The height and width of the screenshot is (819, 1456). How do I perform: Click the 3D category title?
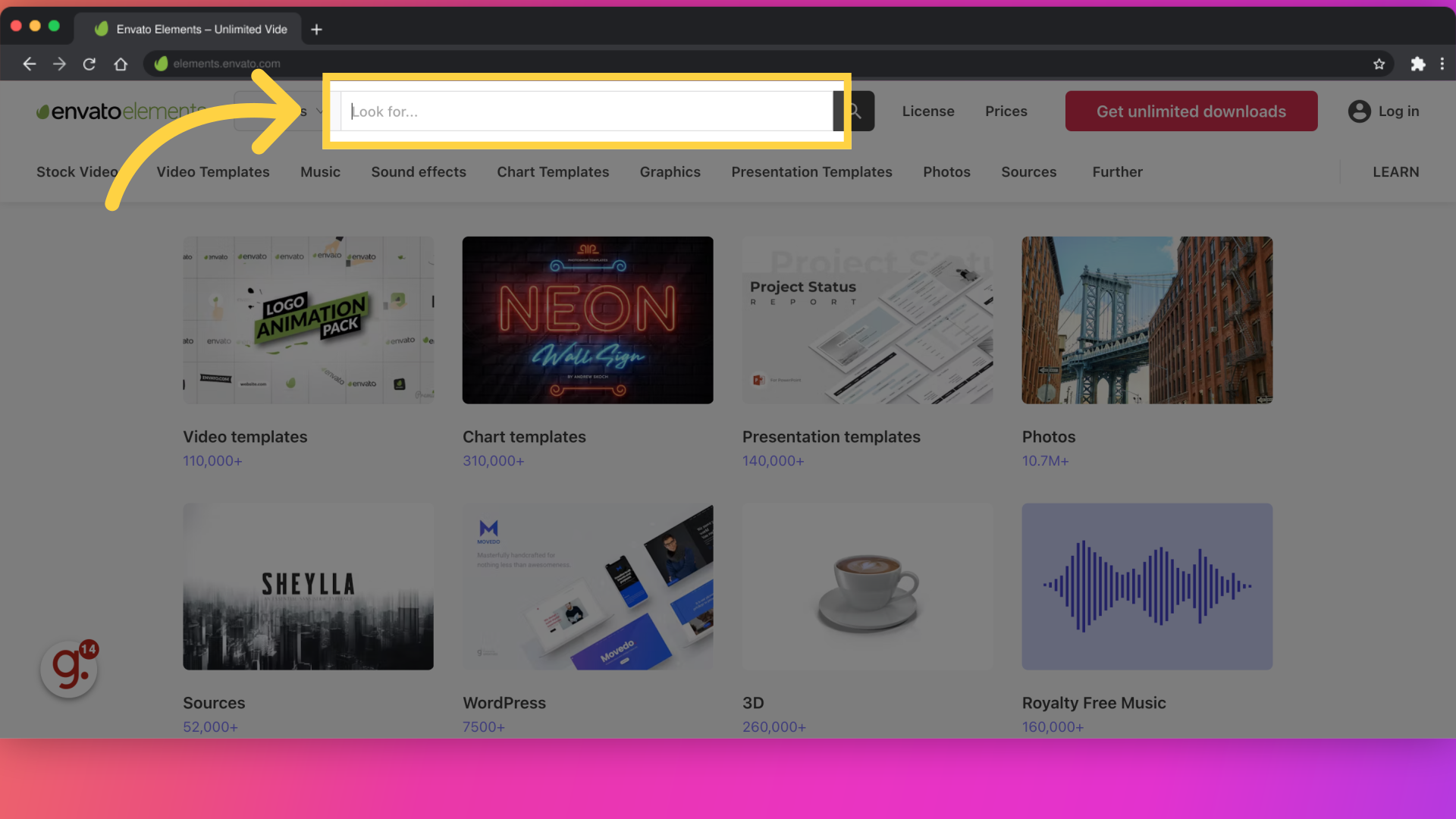tap(753, 703)
